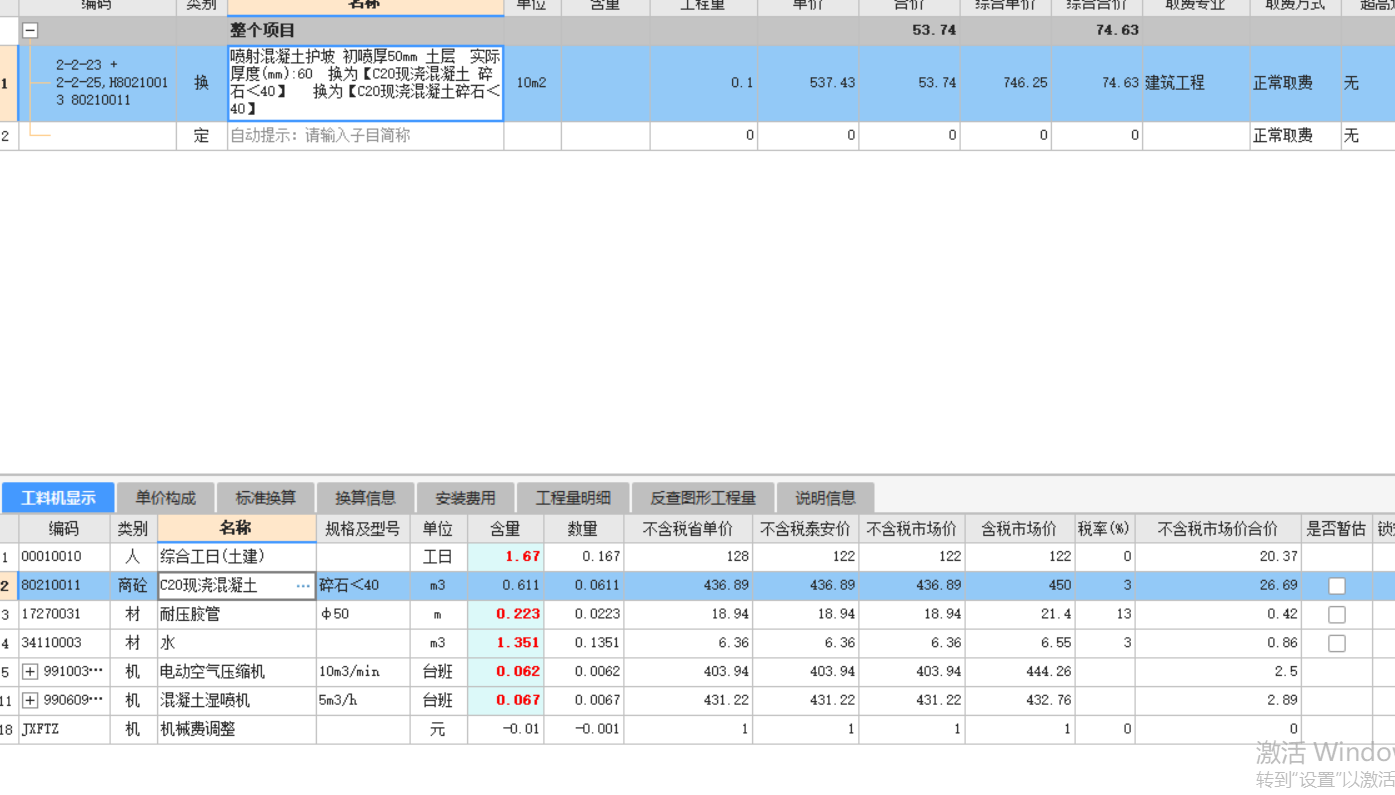Open the 标准换算 tab
Viewport: 1395px width, 795px height.
pyautogui.click(x=265, y=498)
